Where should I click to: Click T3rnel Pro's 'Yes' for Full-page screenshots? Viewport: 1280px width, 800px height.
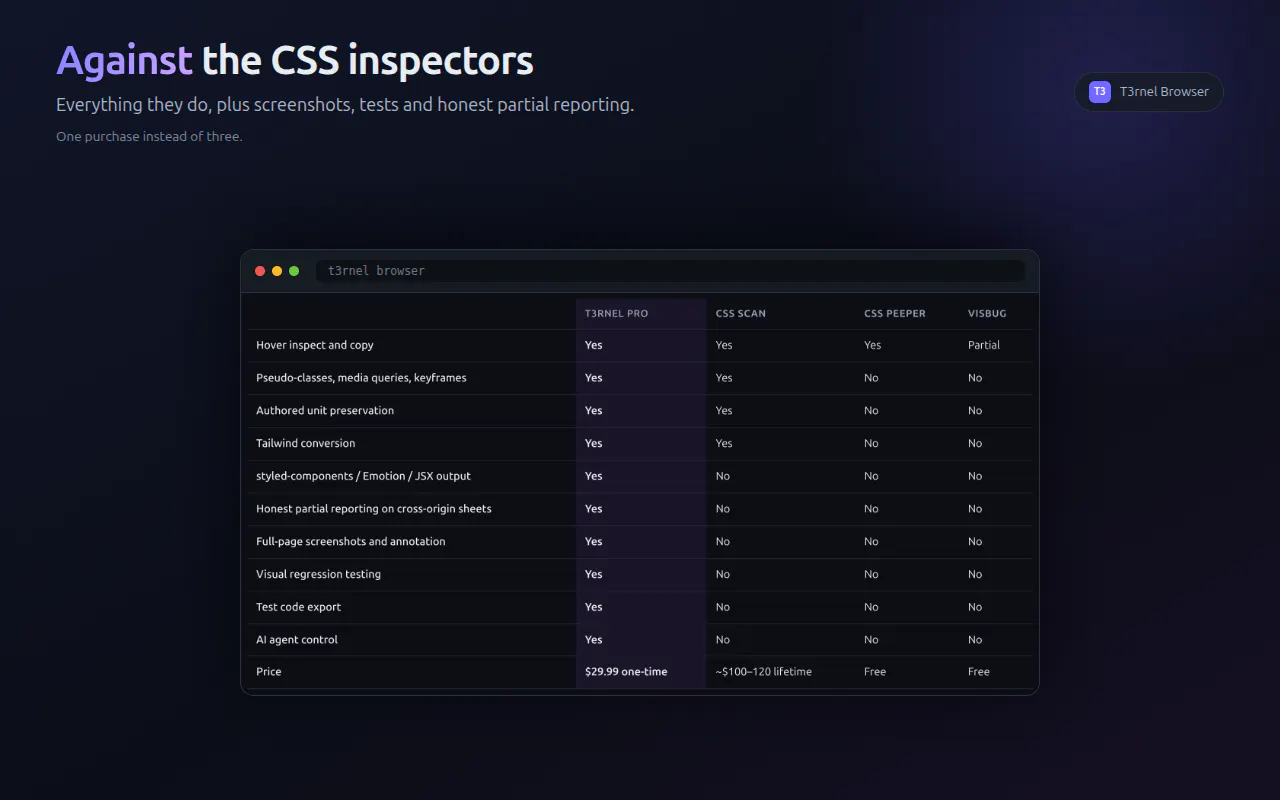click(594, 542)
